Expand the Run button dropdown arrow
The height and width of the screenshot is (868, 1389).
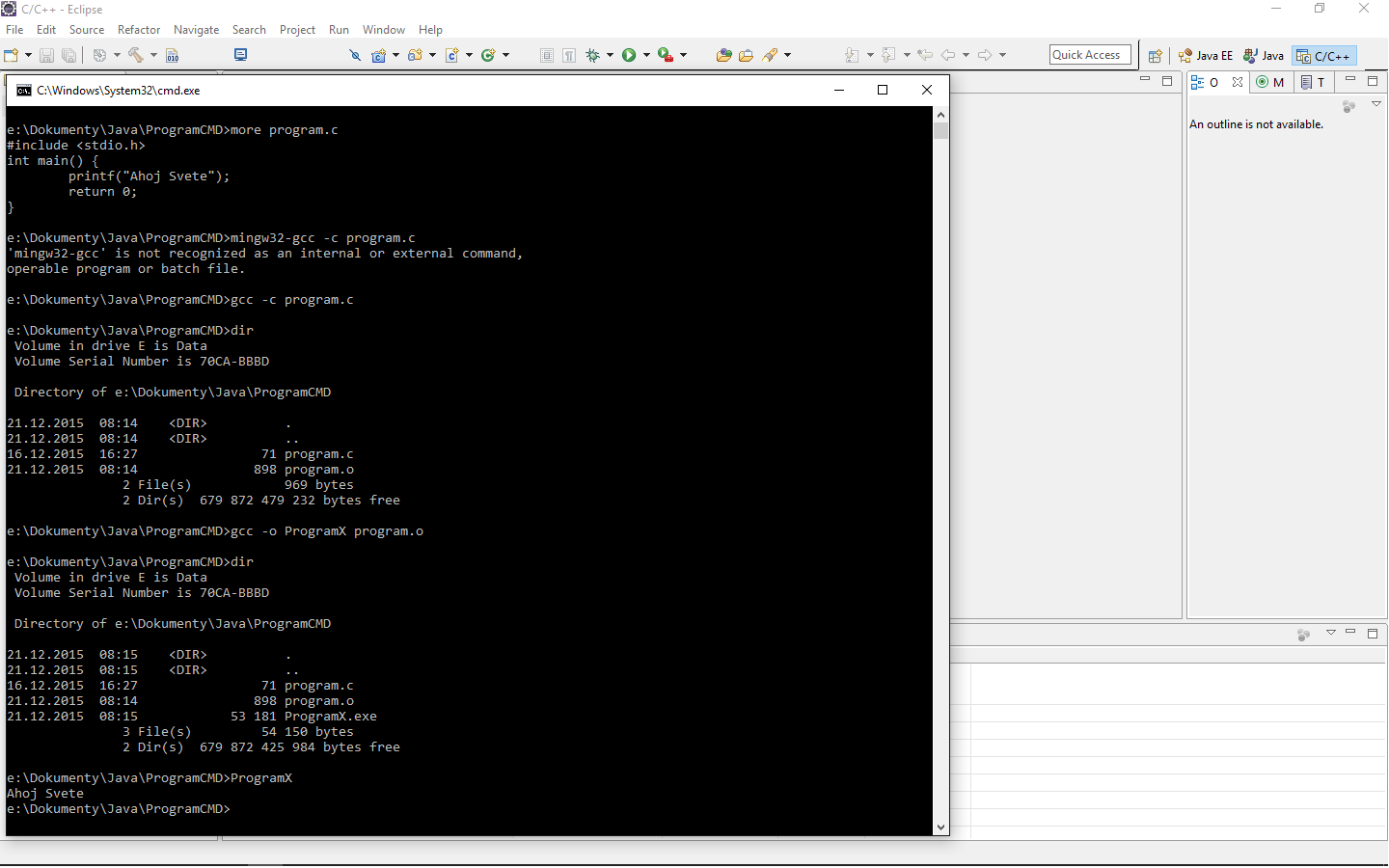coord(645,55)
